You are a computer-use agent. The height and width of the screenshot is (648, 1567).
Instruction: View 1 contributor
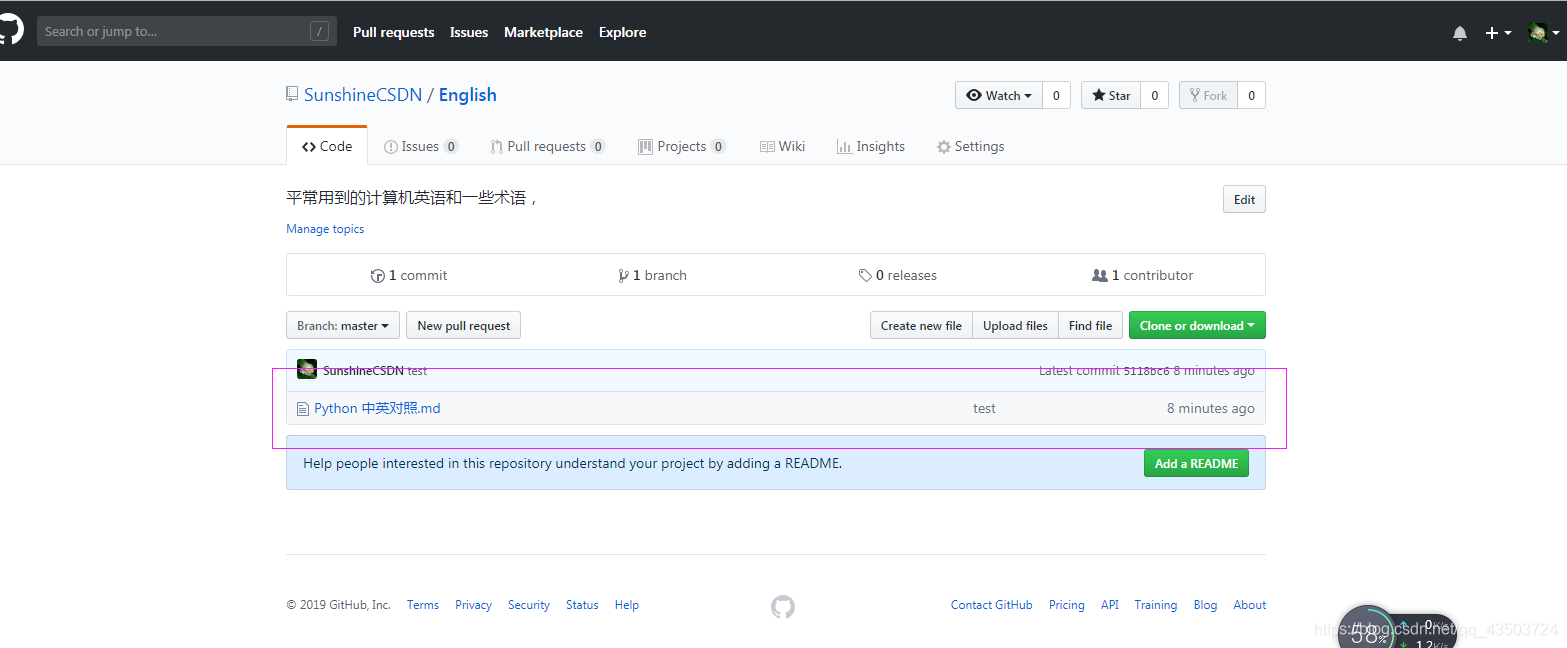click(1143, 275)
